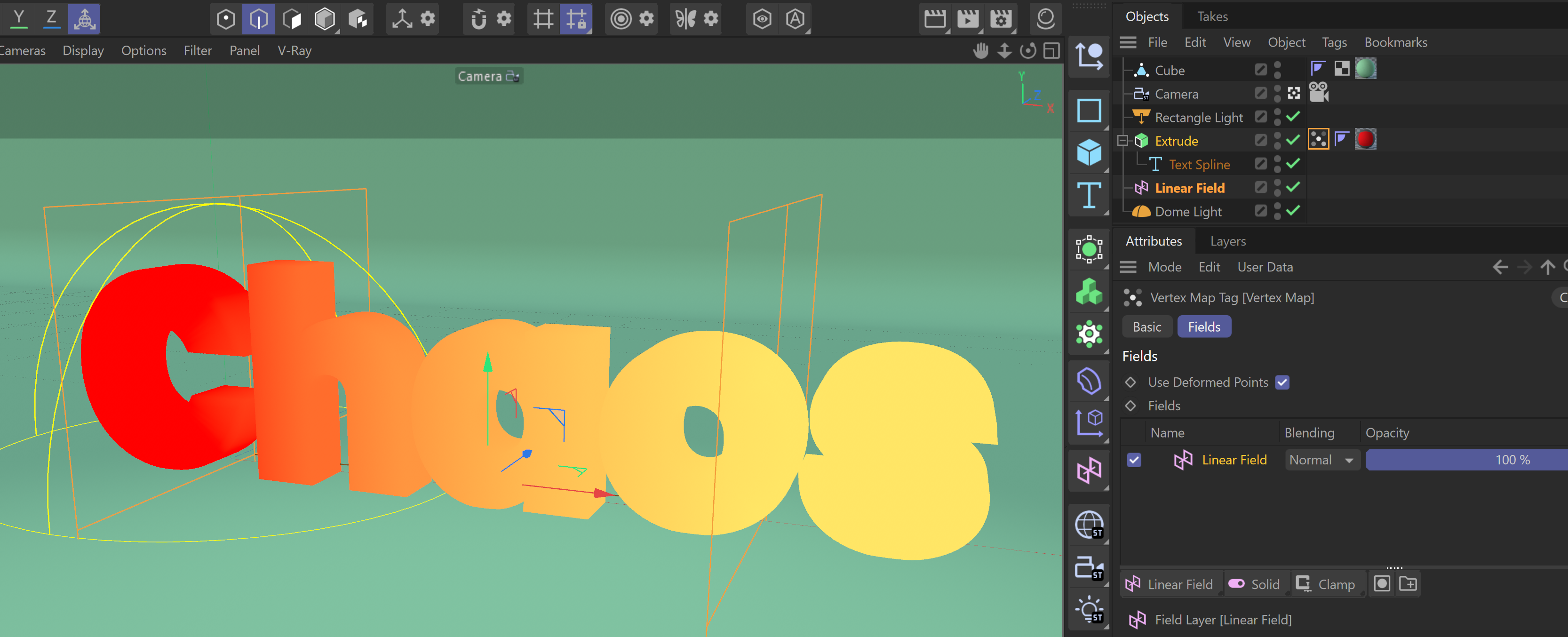This screenshot has width=1568, height=637.
Task: Toggle Symmetry butterfly icon
Action: [x=685, y=19]
